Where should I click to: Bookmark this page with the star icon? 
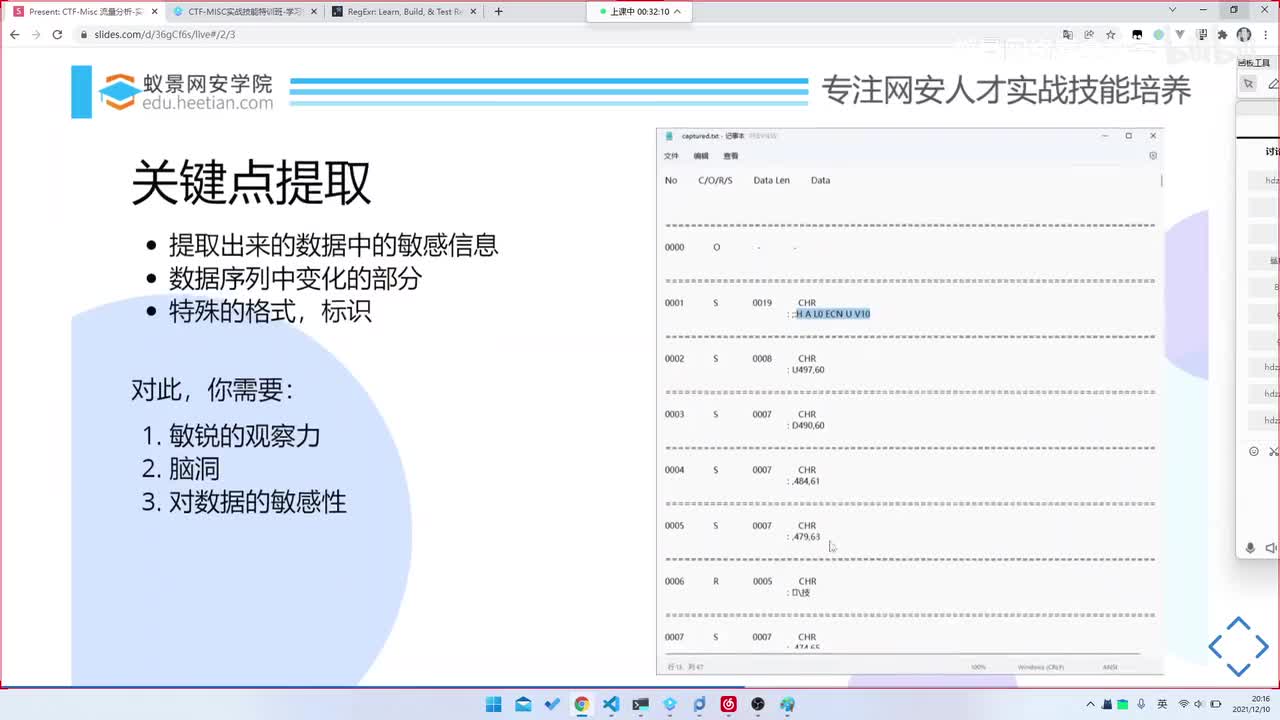(1110, 34)
